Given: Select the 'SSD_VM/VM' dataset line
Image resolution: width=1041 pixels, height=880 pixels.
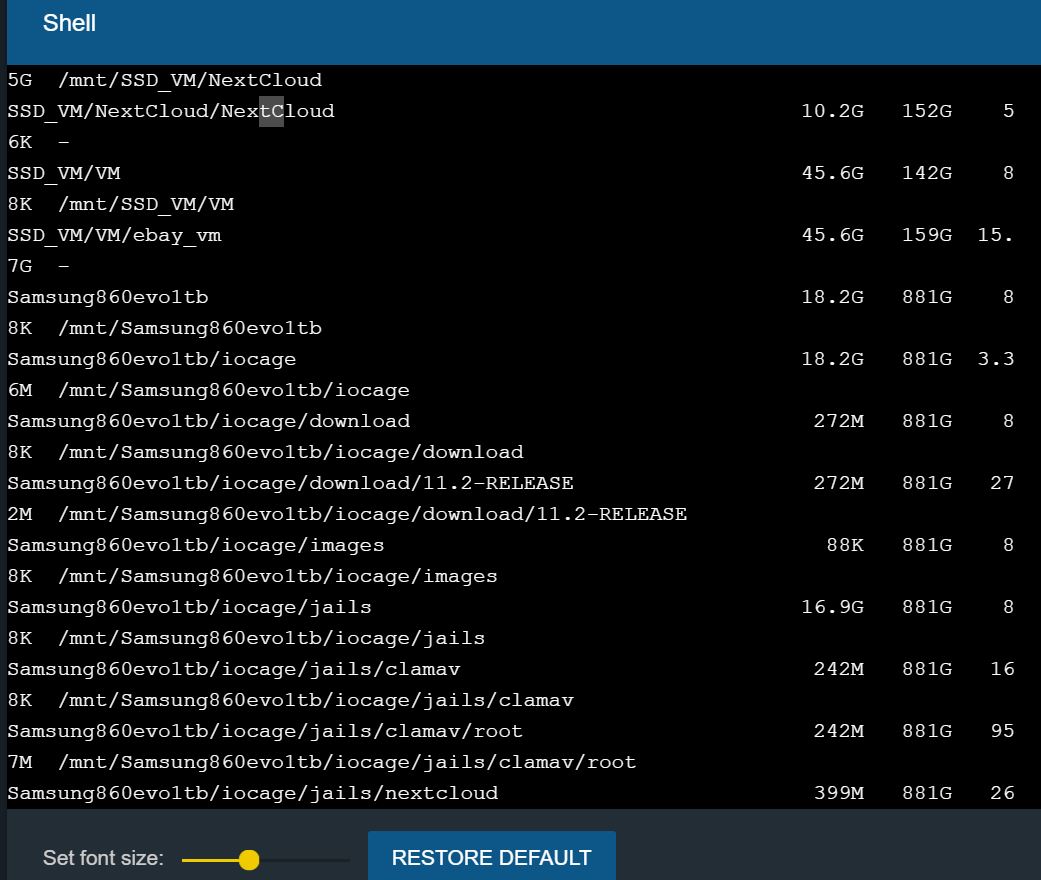Looking at the screenshot, I should click(64, 173).
